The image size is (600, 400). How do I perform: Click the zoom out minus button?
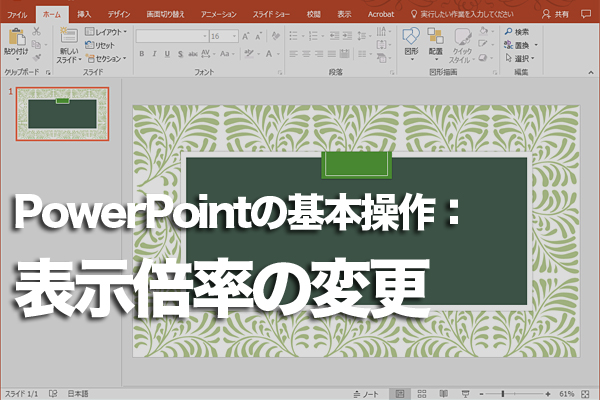tap(481, 394)
